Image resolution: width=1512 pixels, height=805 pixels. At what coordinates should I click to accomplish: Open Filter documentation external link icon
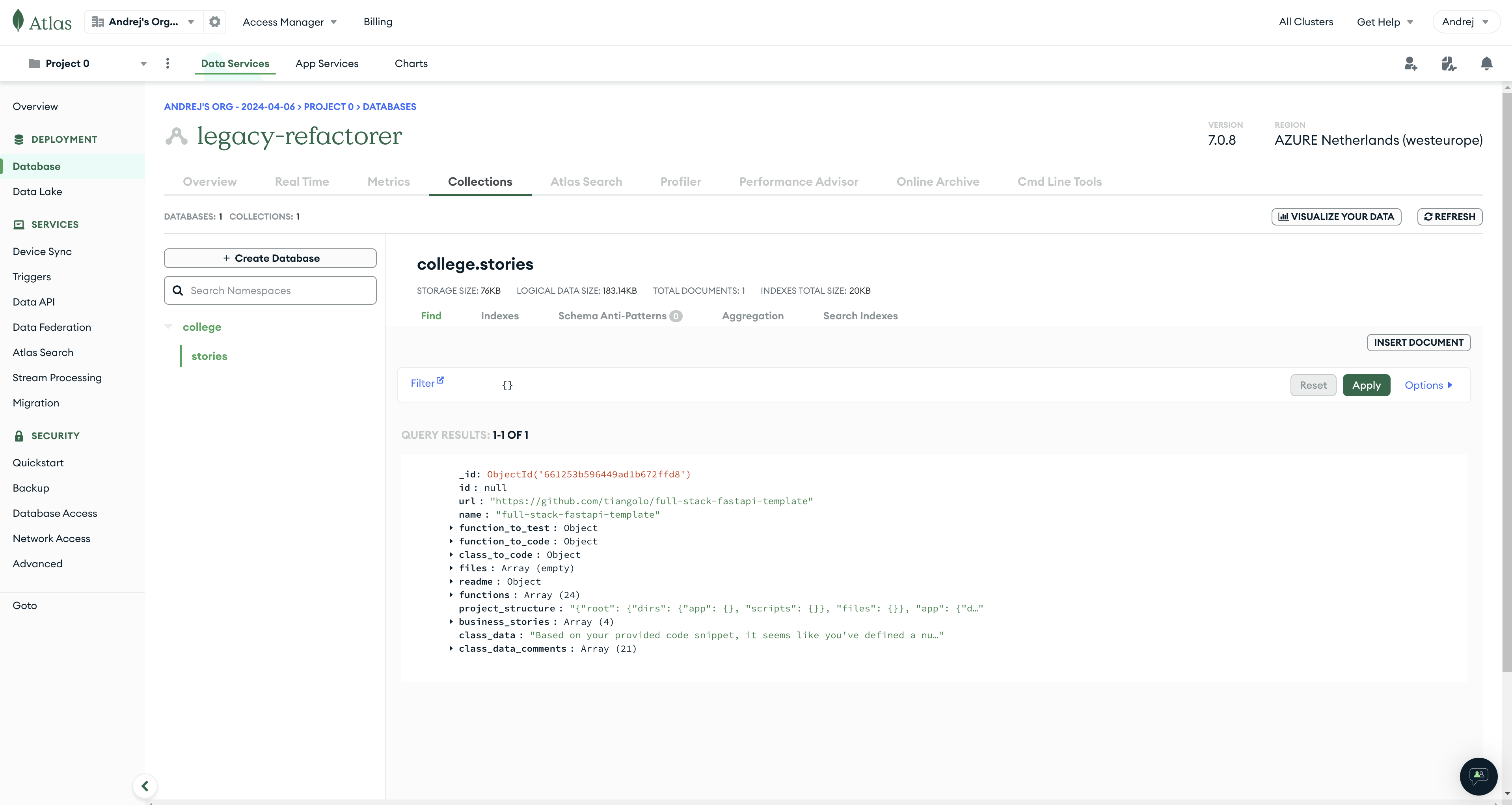(440, 380)
